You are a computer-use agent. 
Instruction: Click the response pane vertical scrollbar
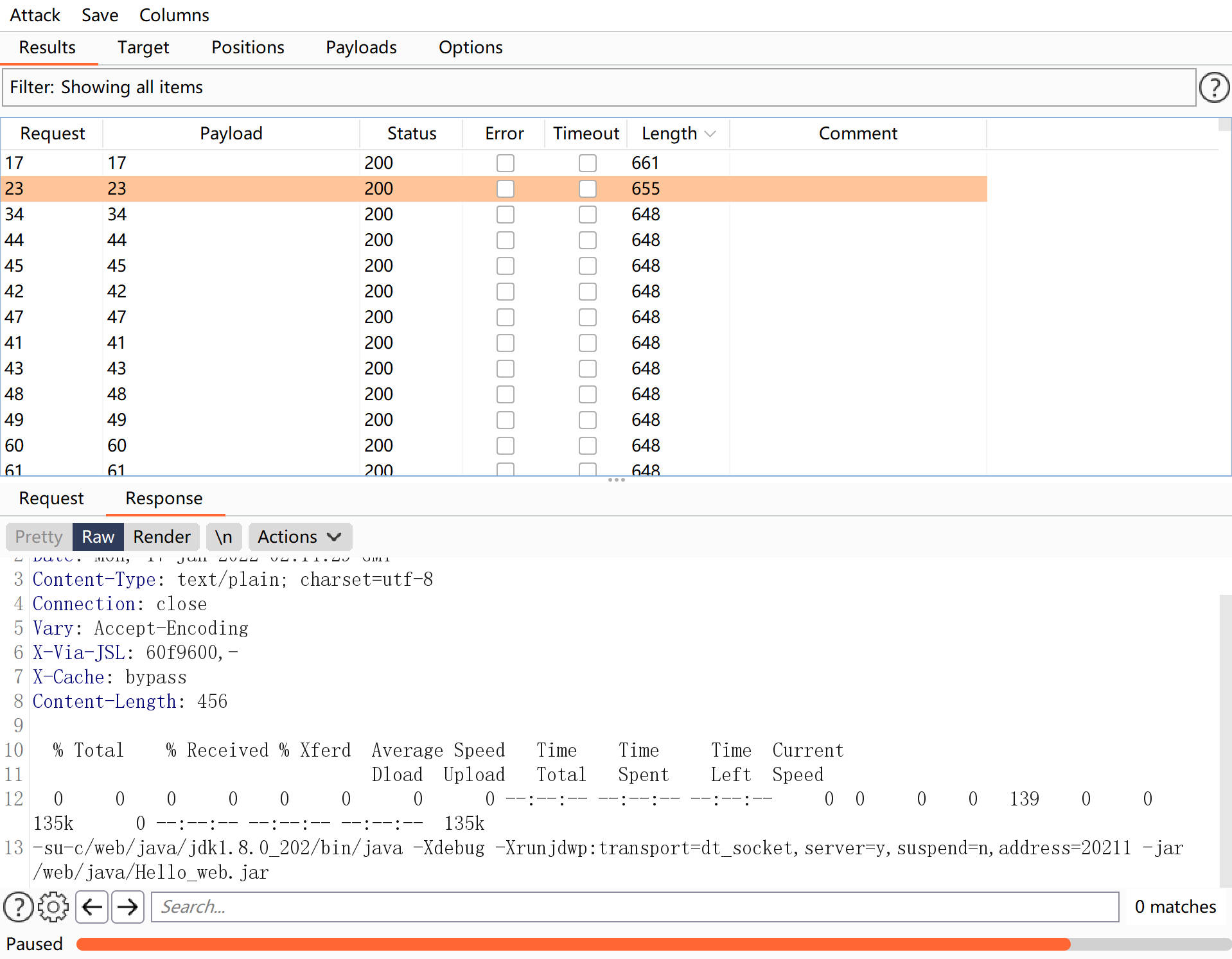[x=1225, y=740]
